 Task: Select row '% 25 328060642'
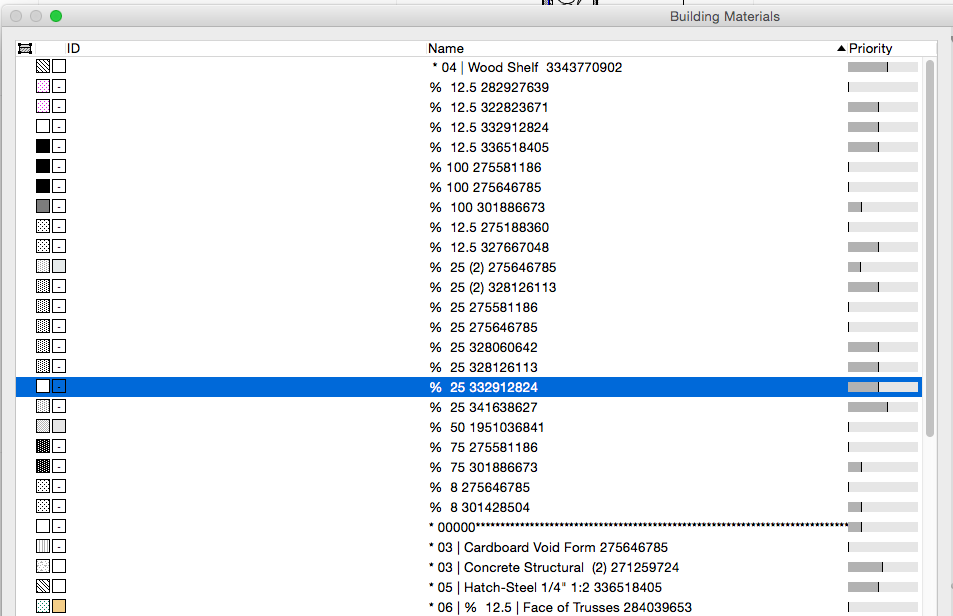[x=469, y=347]
